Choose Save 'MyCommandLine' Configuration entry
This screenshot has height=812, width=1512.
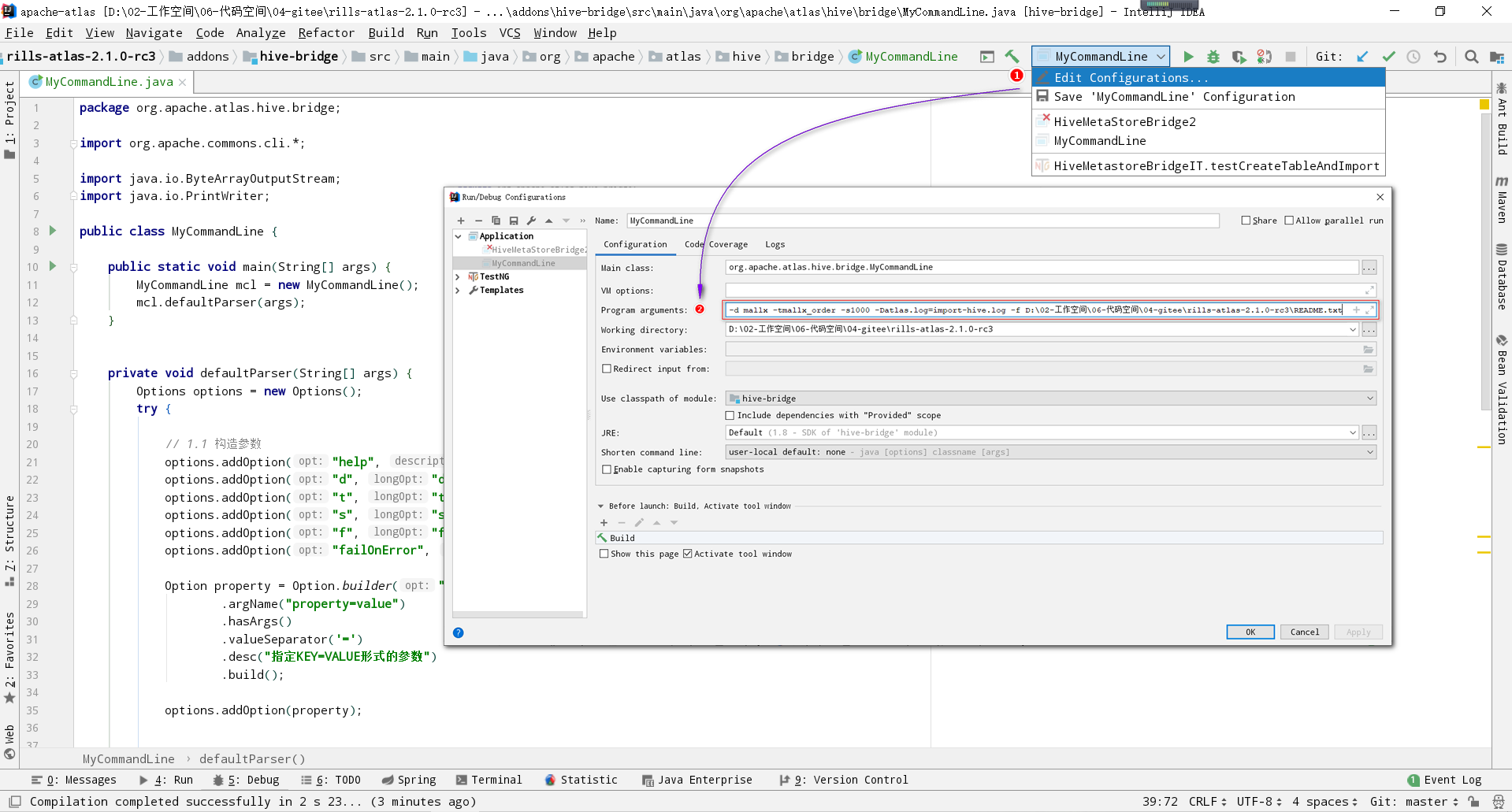1208,97
